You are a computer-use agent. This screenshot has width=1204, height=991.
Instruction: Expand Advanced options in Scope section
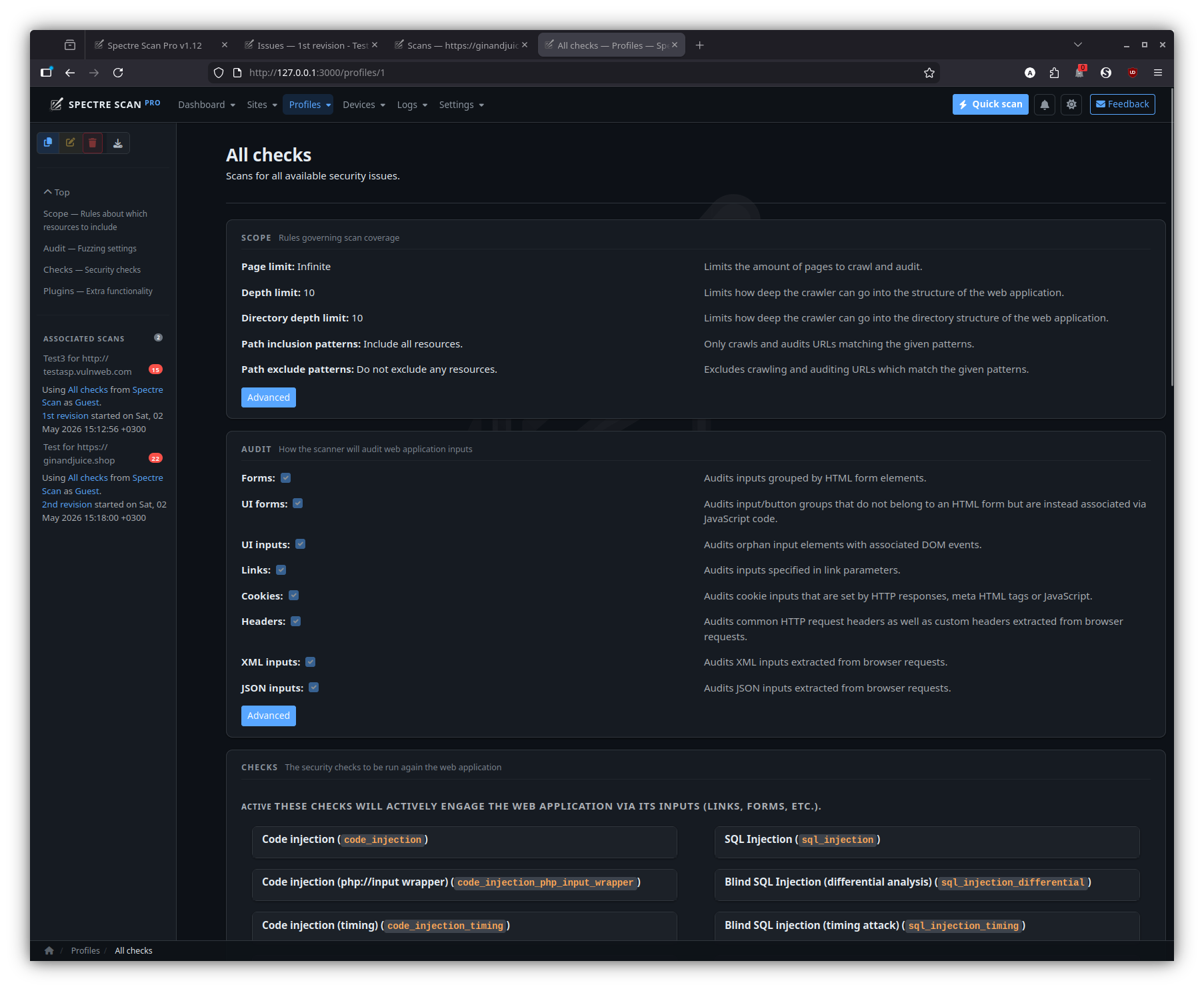(x=269, y=397)
